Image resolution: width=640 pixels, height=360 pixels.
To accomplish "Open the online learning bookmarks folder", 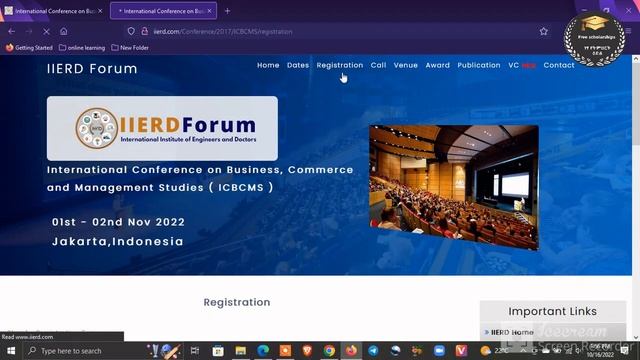I will pos(82,48).
